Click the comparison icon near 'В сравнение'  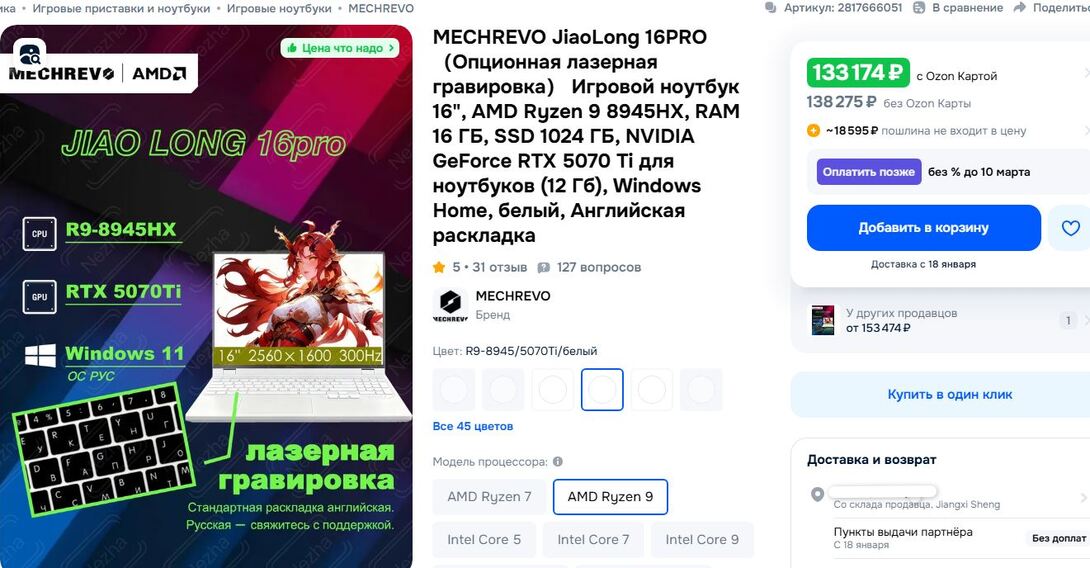919,8
